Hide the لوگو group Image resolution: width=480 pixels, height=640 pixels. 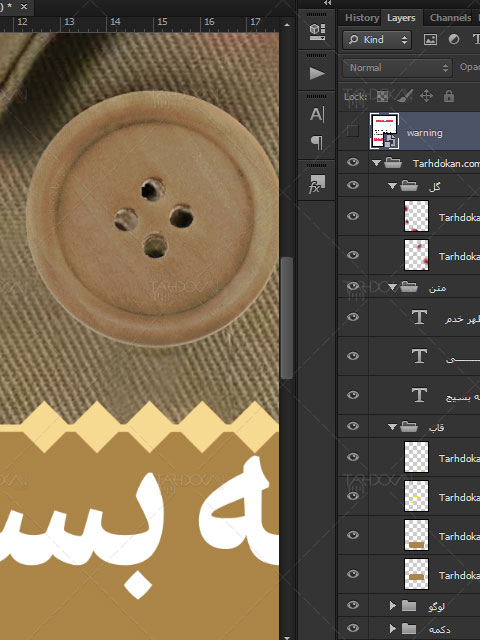353,605
